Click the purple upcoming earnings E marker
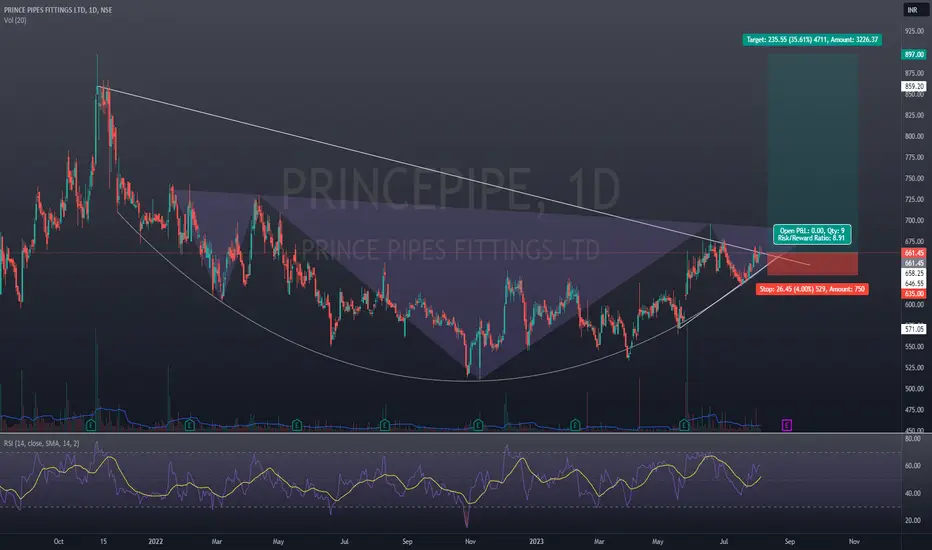Image resolution: width=932 pixels, height=550 pixels. 786,425
